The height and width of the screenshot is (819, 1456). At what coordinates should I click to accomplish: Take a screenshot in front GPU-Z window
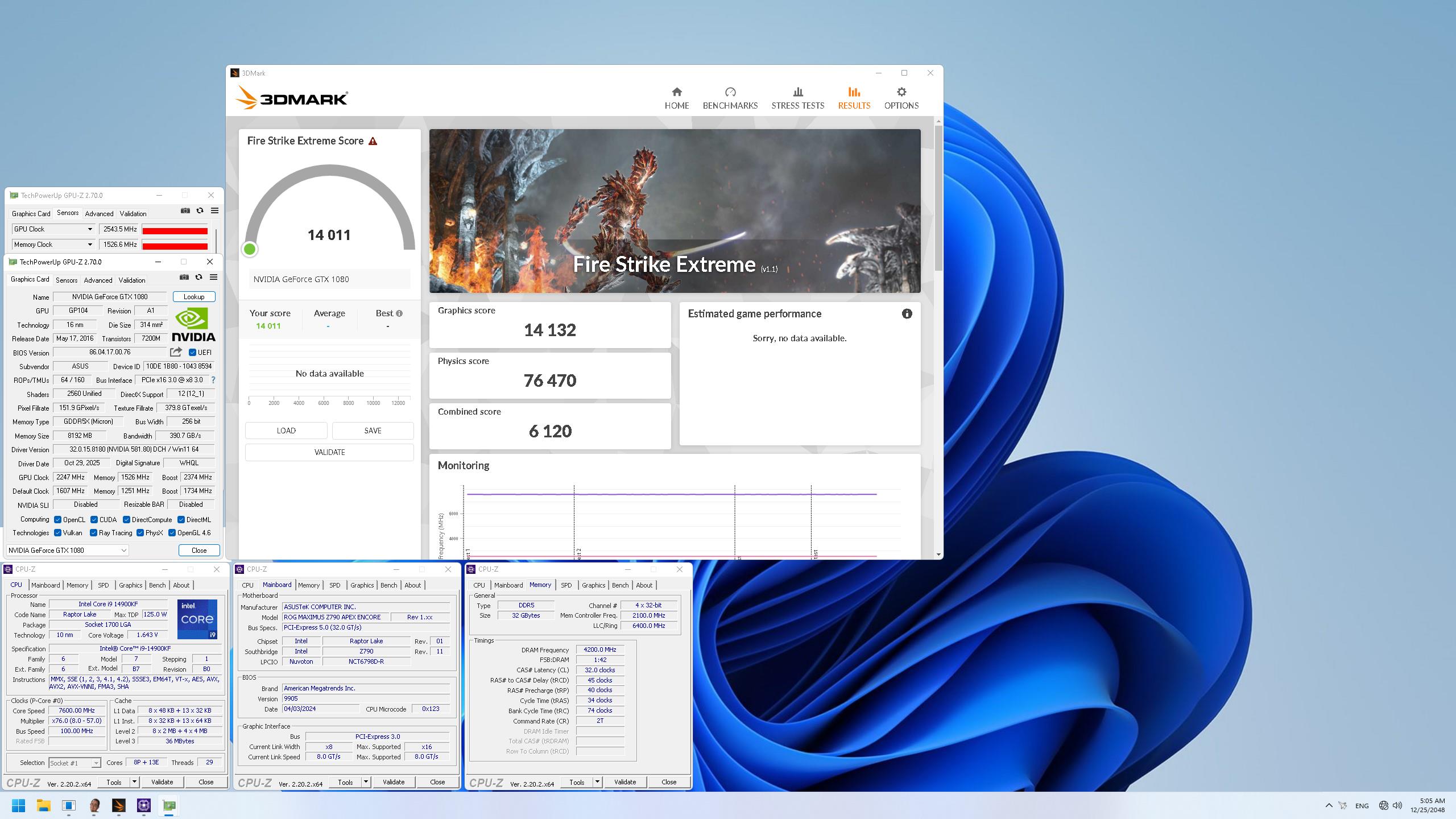click(184, 278)
